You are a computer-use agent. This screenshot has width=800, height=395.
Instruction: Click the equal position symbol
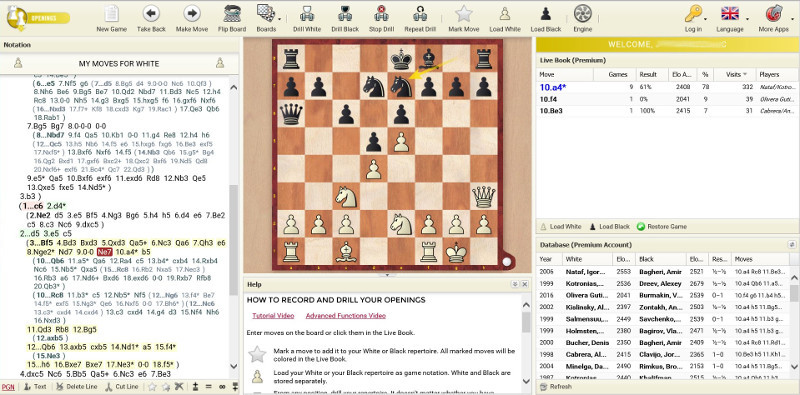209,387
